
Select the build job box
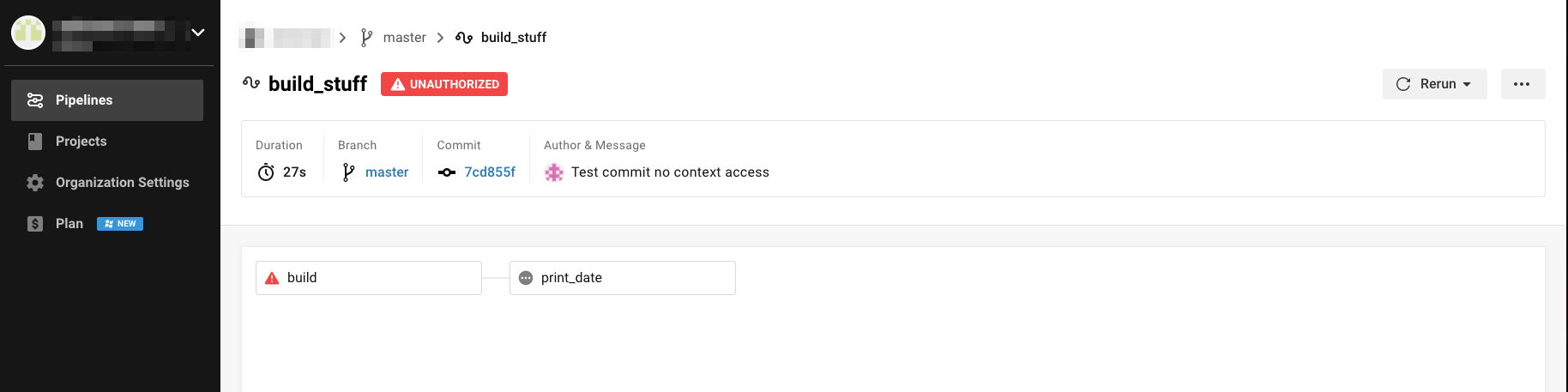click(369, 278)
